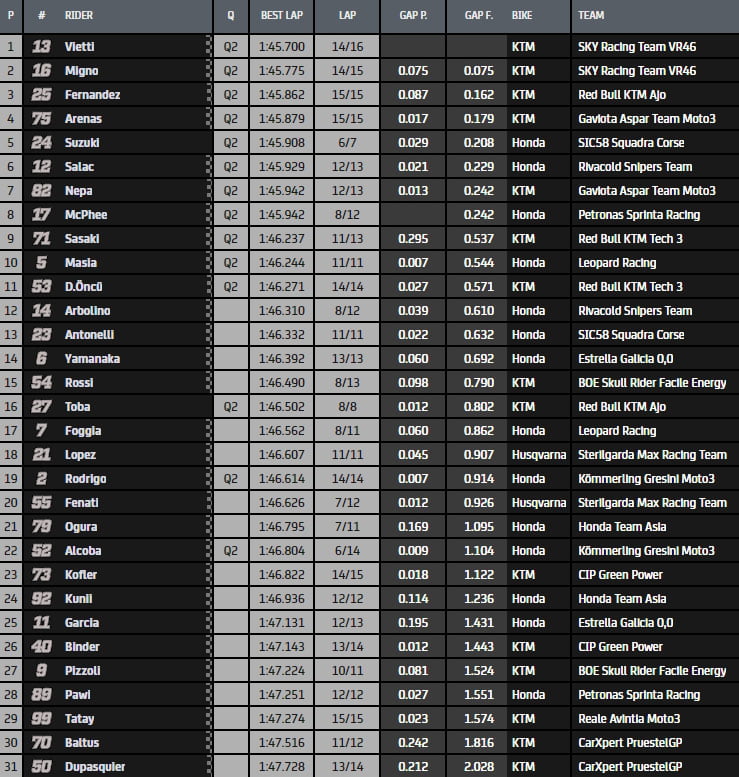739x777 pixels.
Task: Click checkered flag marker beside Vietti
Action: (x=209, y=47)
